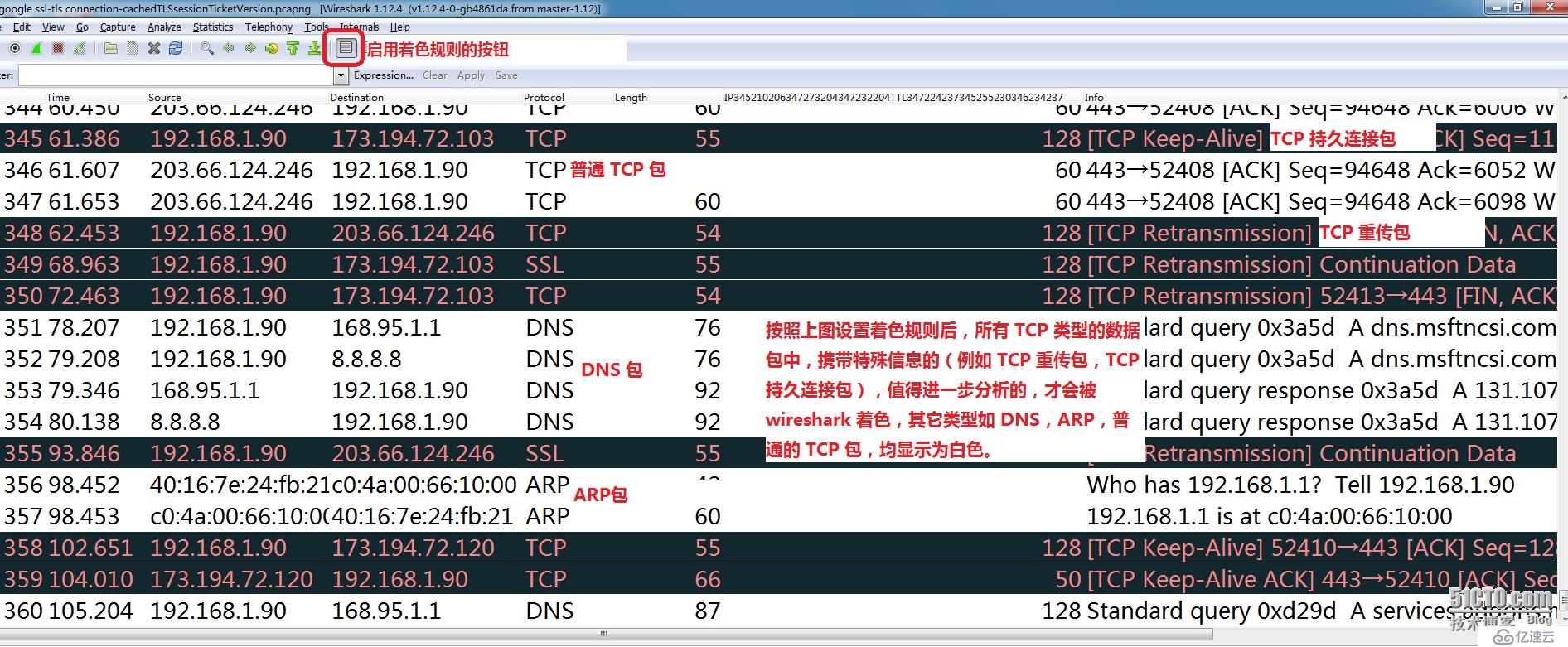Select packet 353 from 168.95.1.1
Screen dimensions: 1568x647
point(779,390)
